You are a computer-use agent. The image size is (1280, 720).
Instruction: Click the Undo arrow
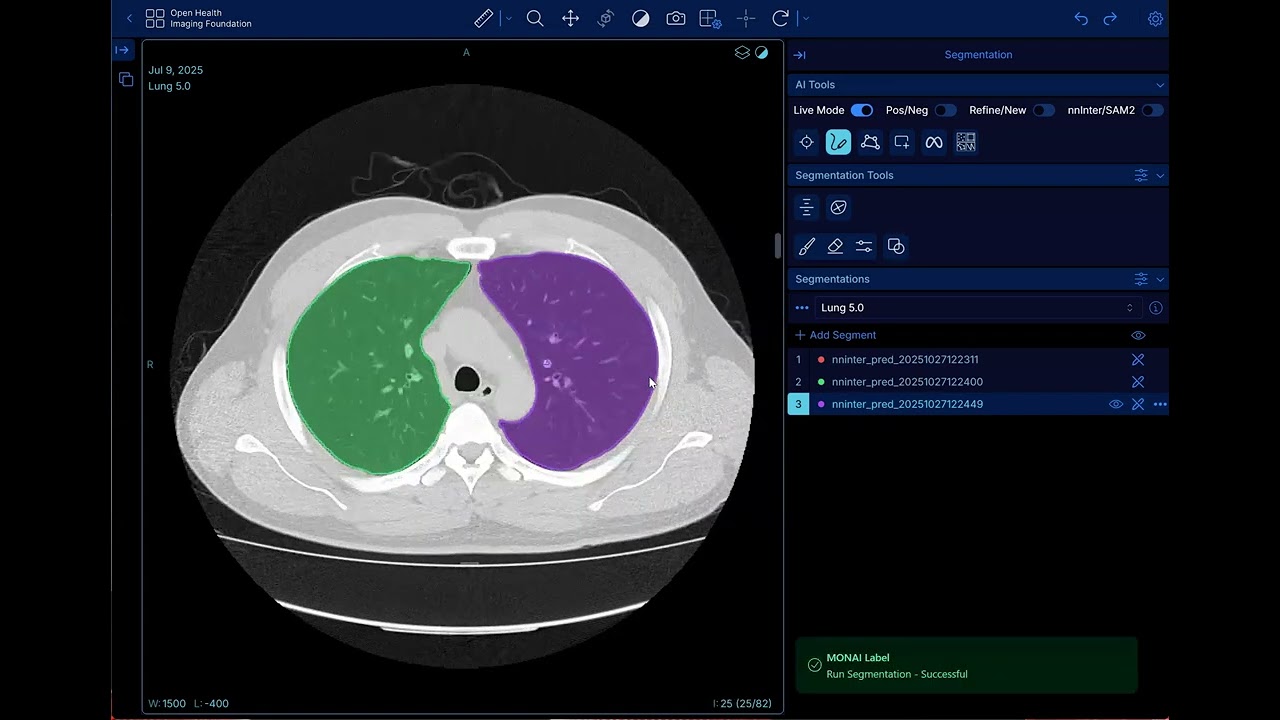tap(1081, 18)
